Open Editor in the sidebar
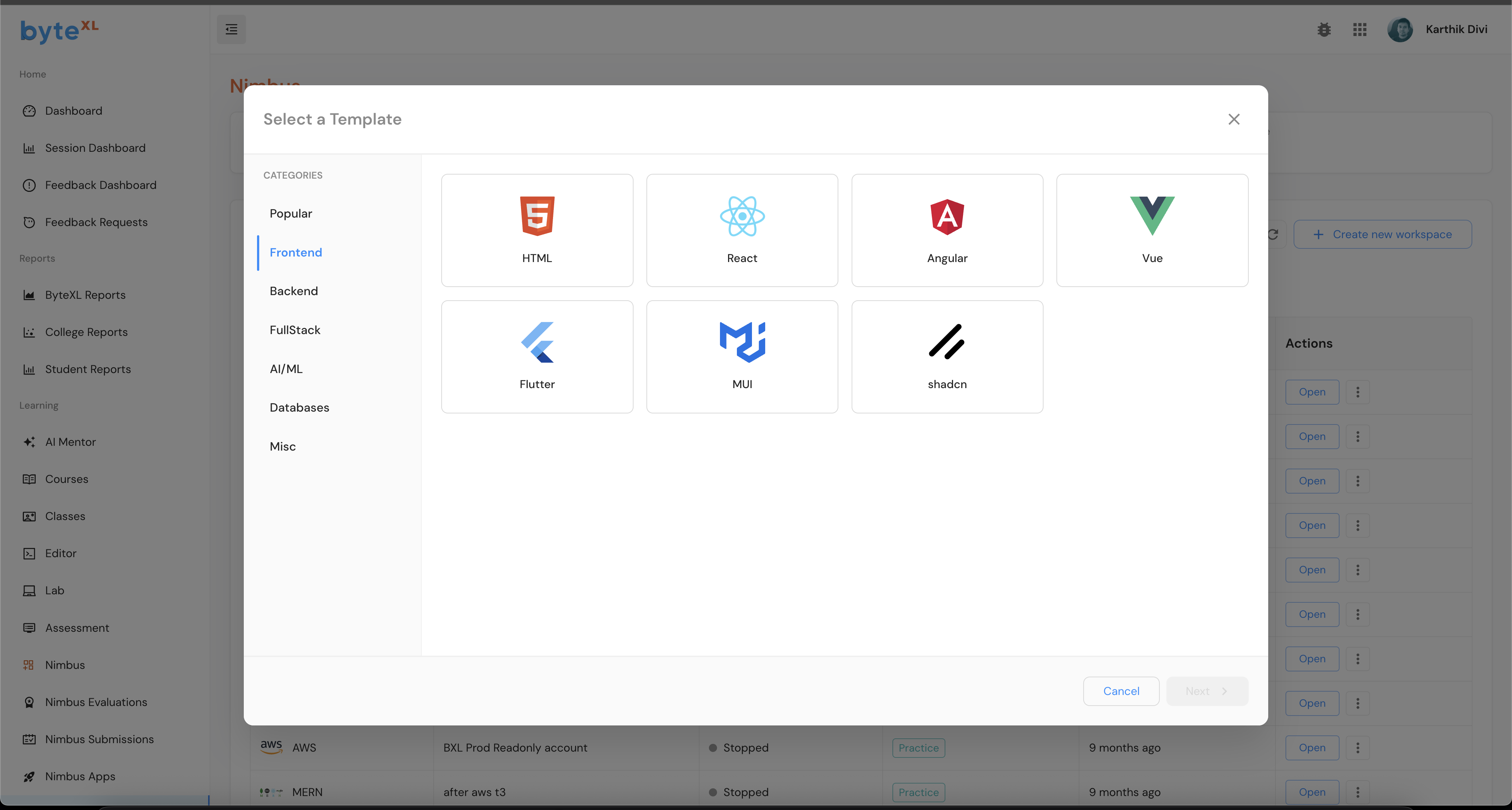This screenshot has height=810, width=1512. (x=60, y=553)
